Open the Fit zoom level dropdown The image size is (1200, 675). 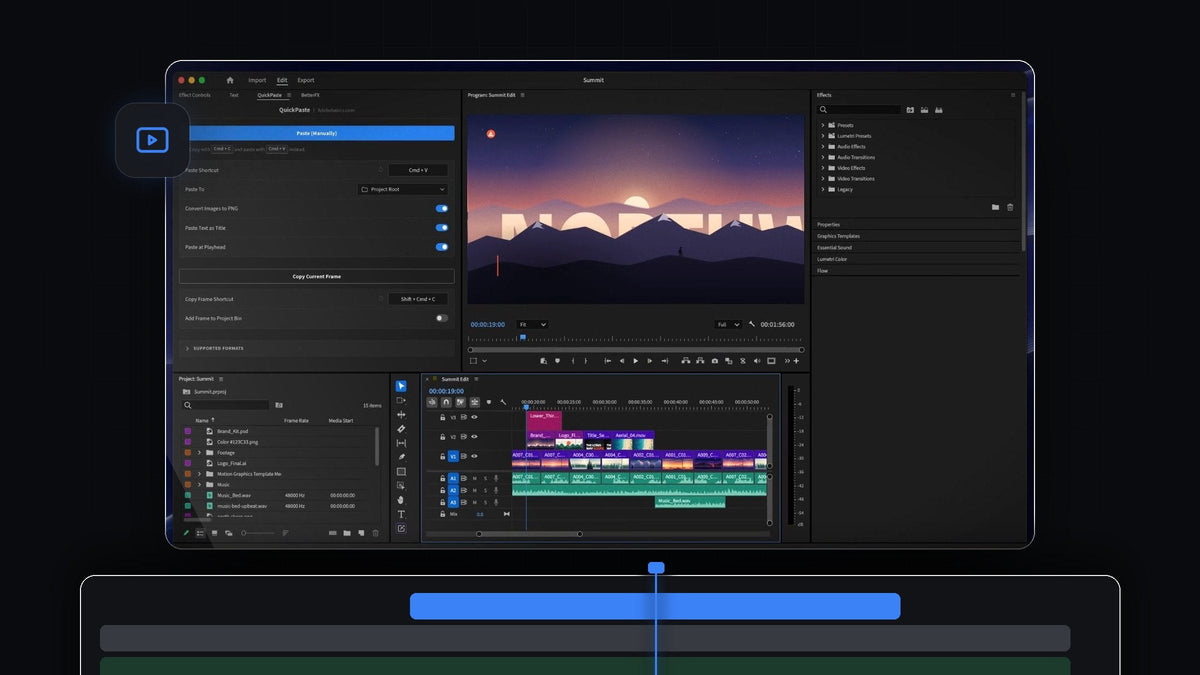click(x=532, y=324)
